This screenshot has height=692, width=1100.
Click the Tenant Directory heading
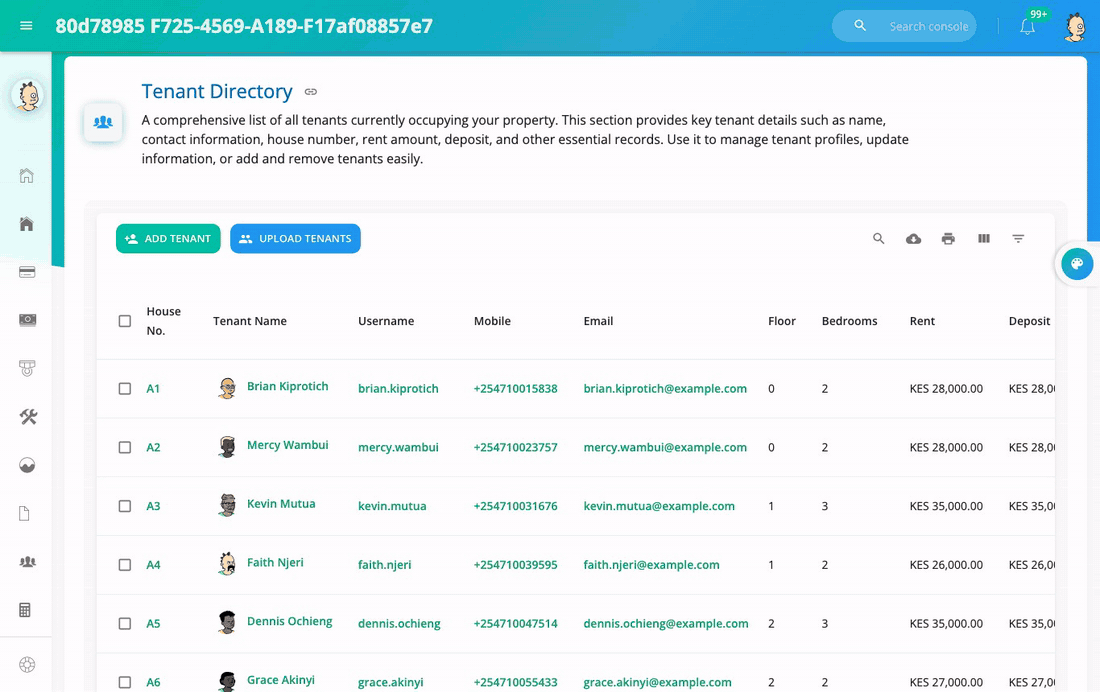(x=217, y=91)
